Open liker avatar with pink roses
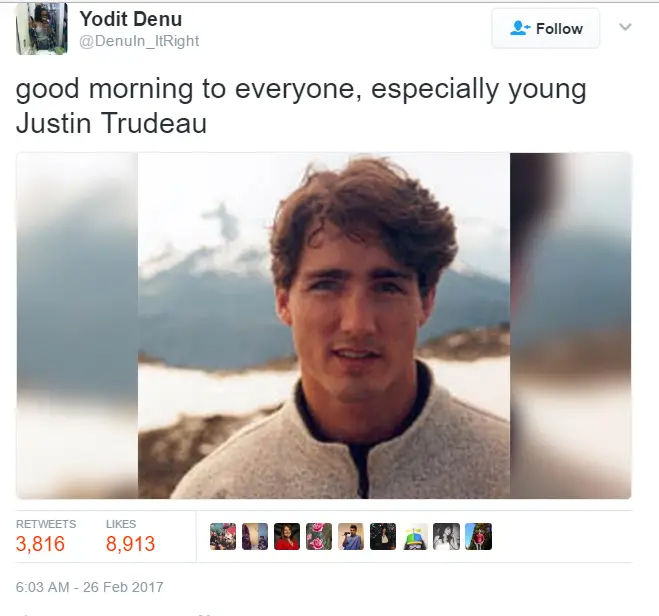659x616 pixels. (x=319, y=536)
